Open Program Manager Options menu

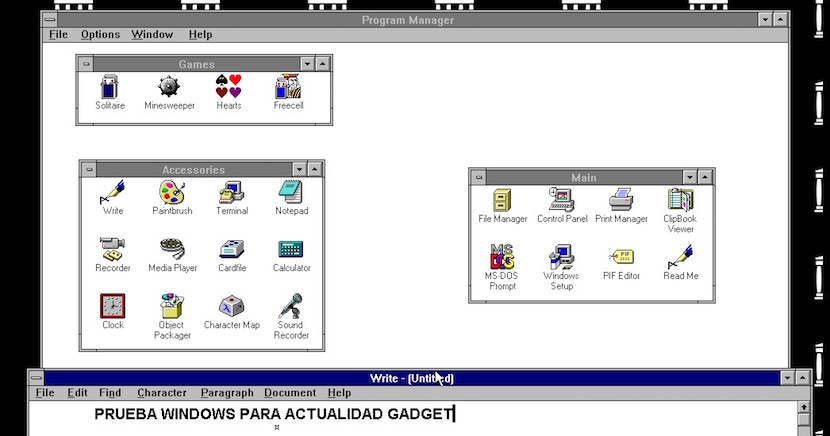[x=101, y=34]
